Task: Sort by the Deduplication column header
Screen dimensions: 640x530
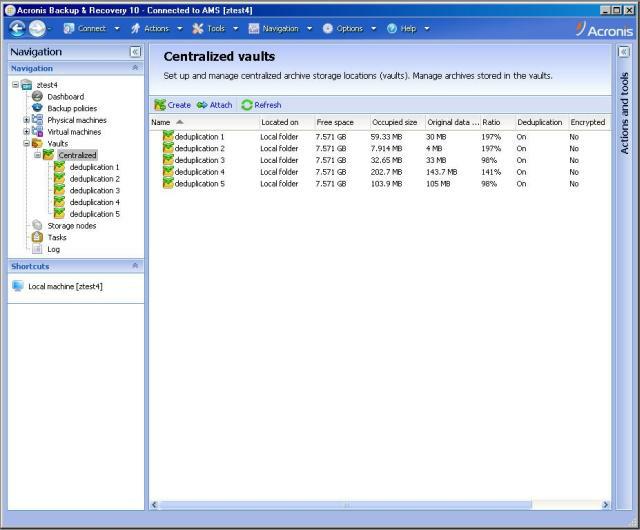Action: [542, 122]
